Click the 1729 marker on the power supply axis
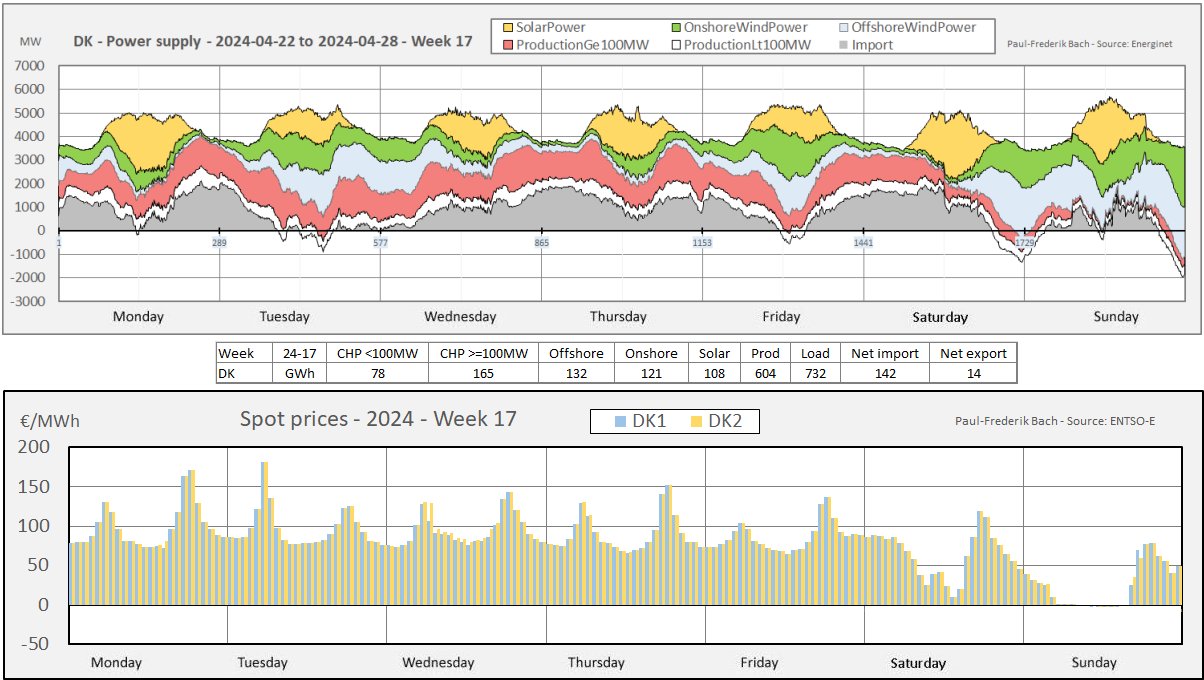This screenshot has width=1204, height=680. click(x=1024, y=243)
